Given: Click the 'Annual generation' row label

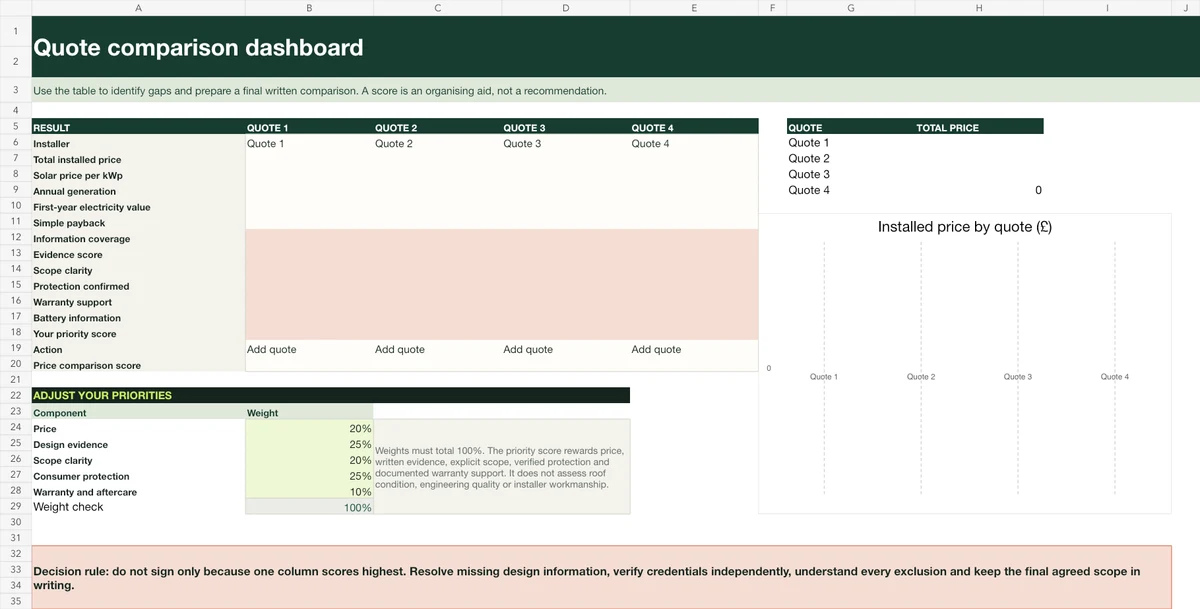Looking at the screenshot, I should point(74,192).
